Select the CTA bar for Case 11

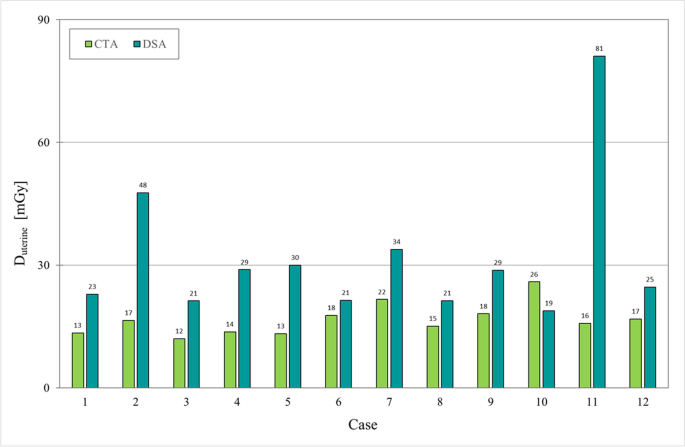585,356
